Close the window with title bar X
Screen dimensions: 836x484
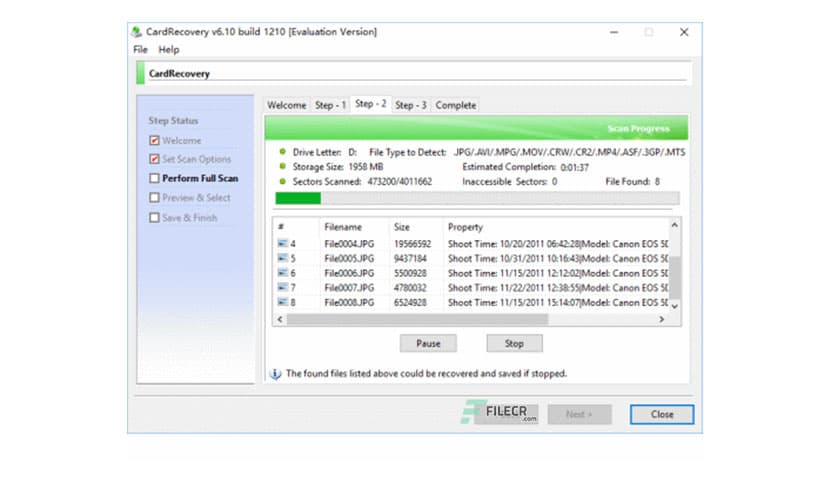coord(684,32)
